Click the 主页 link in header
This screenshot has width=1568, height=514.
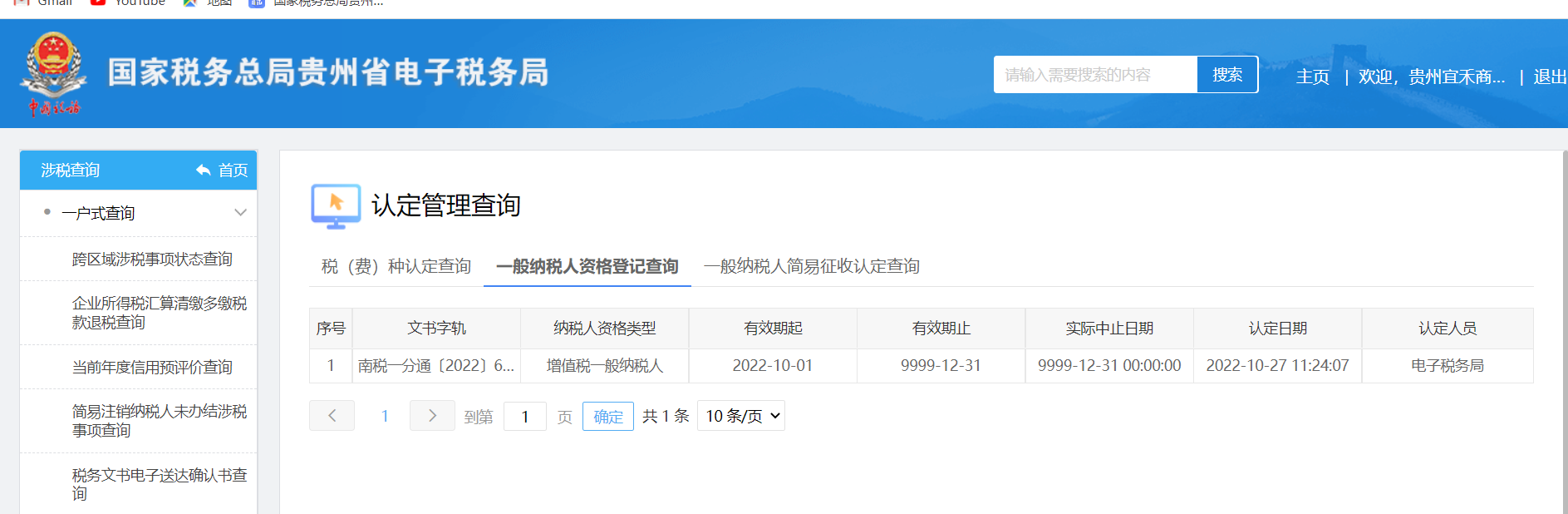pyautogui.click(x=1312, y=77)
